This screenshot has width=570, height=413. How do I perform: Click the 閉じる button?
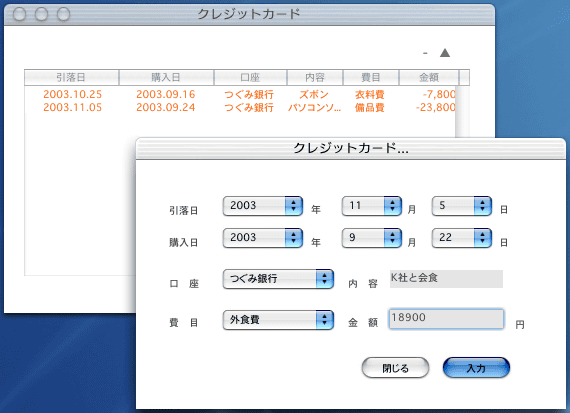(395, 368)
